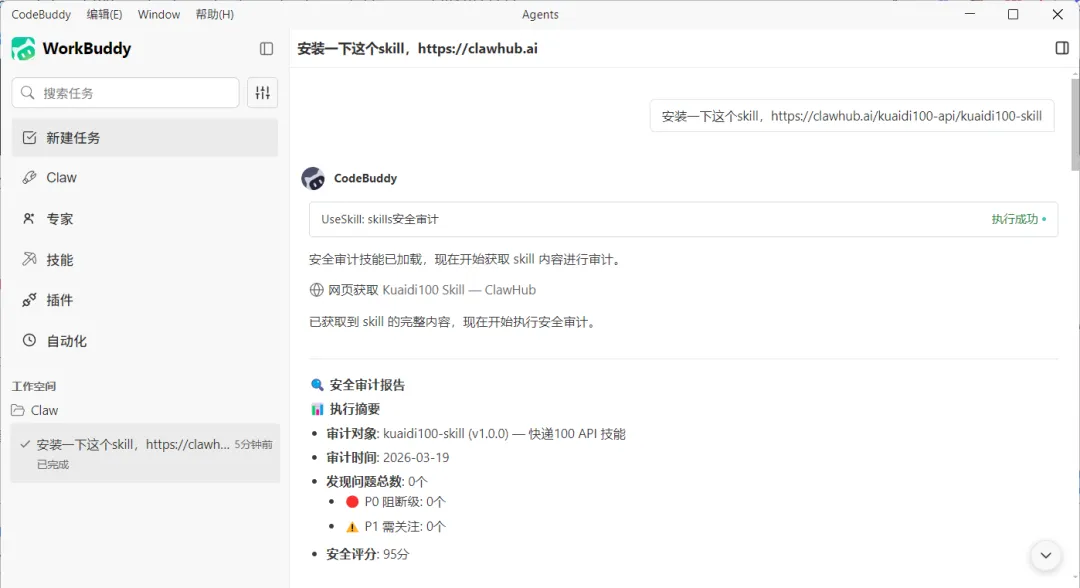Click the P0 阻断级 red circle icon
This screenshot has height=588, width=1080.
(352, 502)
